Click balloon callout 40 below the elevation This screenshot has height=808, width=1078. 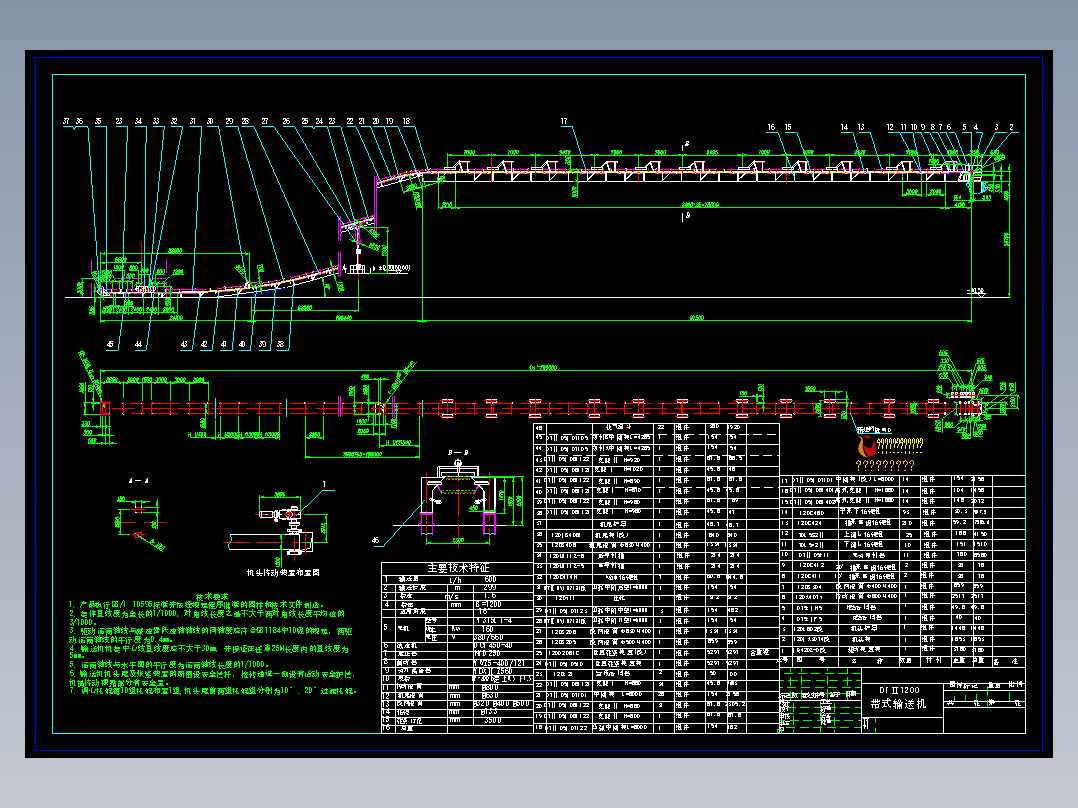pos(242,345)
